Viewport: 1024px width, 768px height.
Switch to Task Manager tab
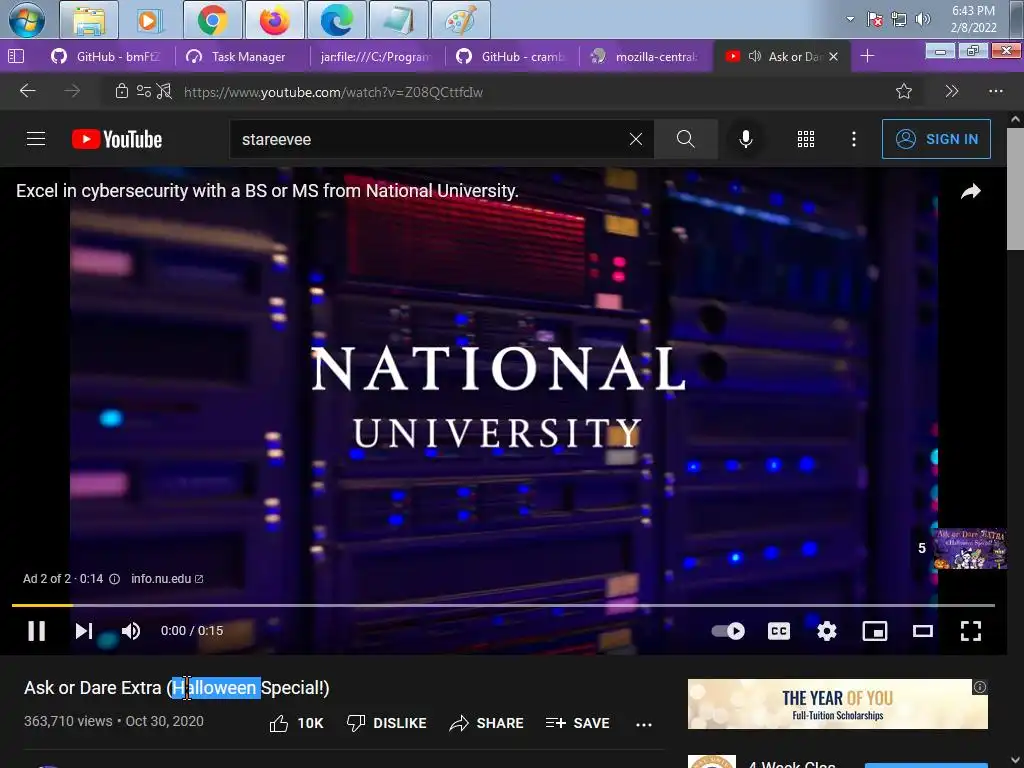(240, 57)
